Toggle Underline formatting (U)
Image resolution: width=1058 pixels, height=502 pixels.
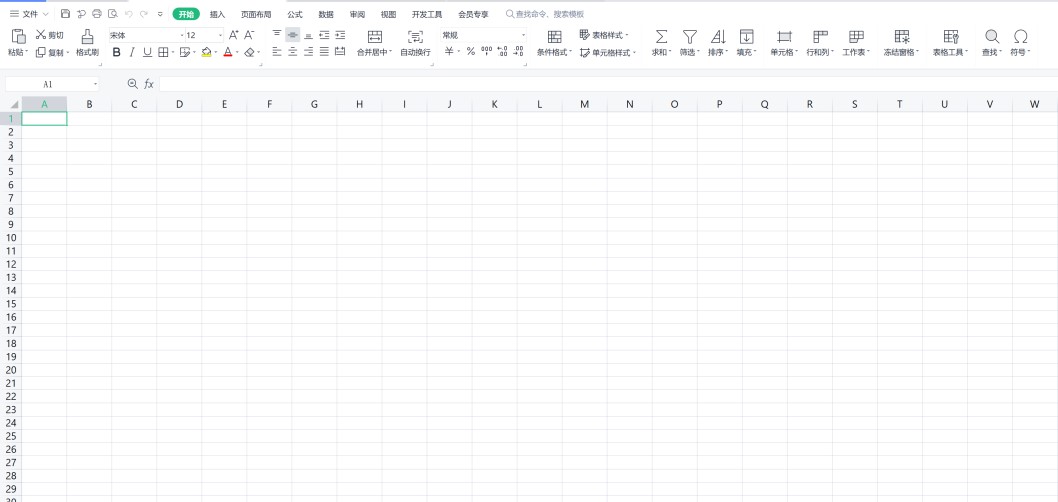[147, 52]
